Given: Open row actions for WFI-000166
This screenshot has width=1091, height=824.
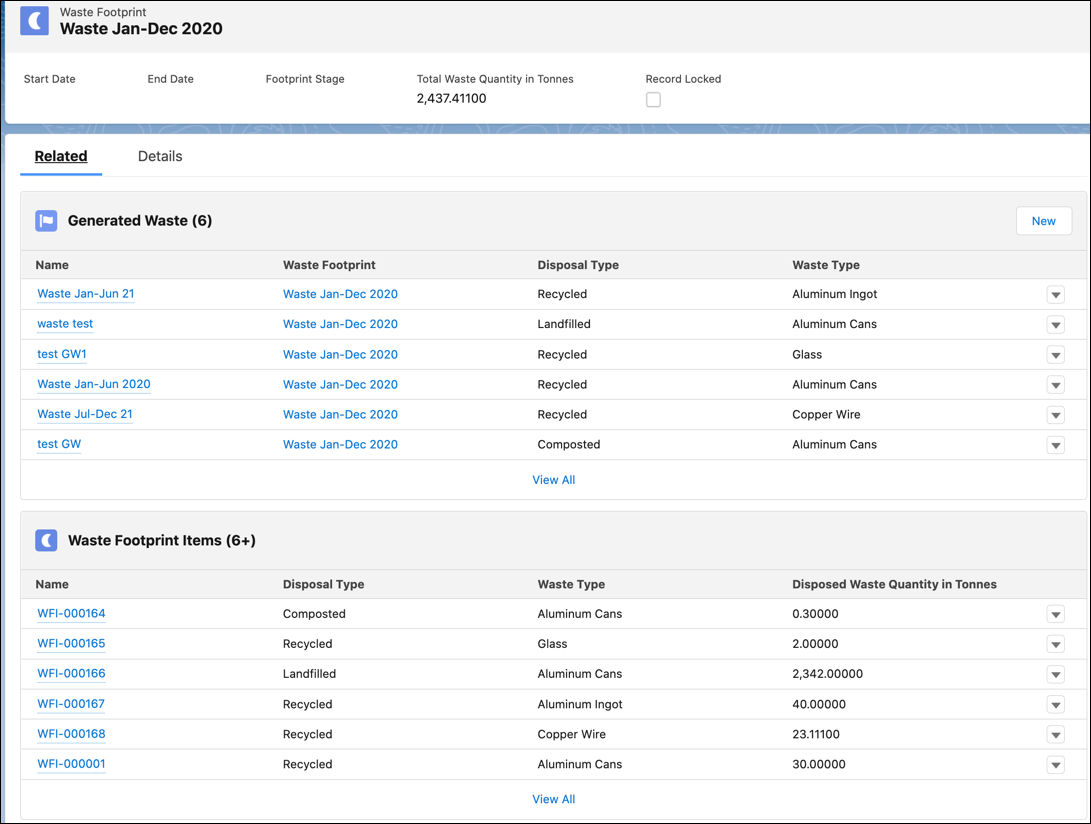Looking at the screenshot, I should pos(1056,674).
